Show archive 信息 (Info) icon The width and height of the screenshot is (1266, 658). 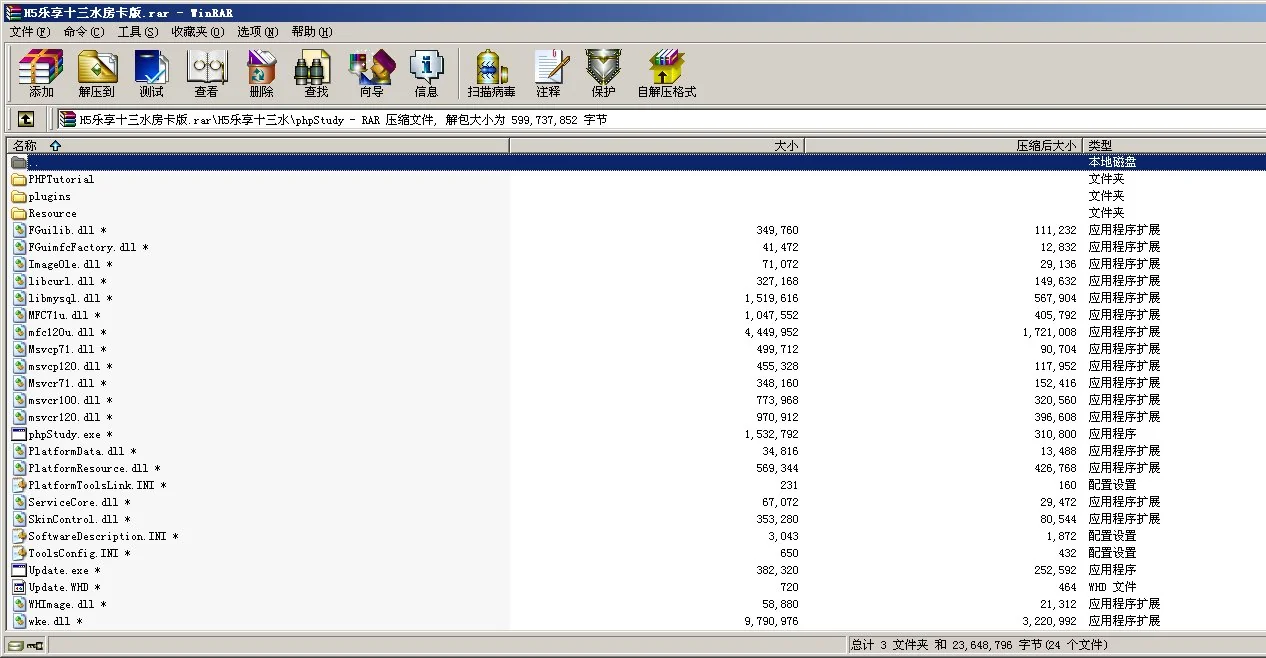point(426,74)
